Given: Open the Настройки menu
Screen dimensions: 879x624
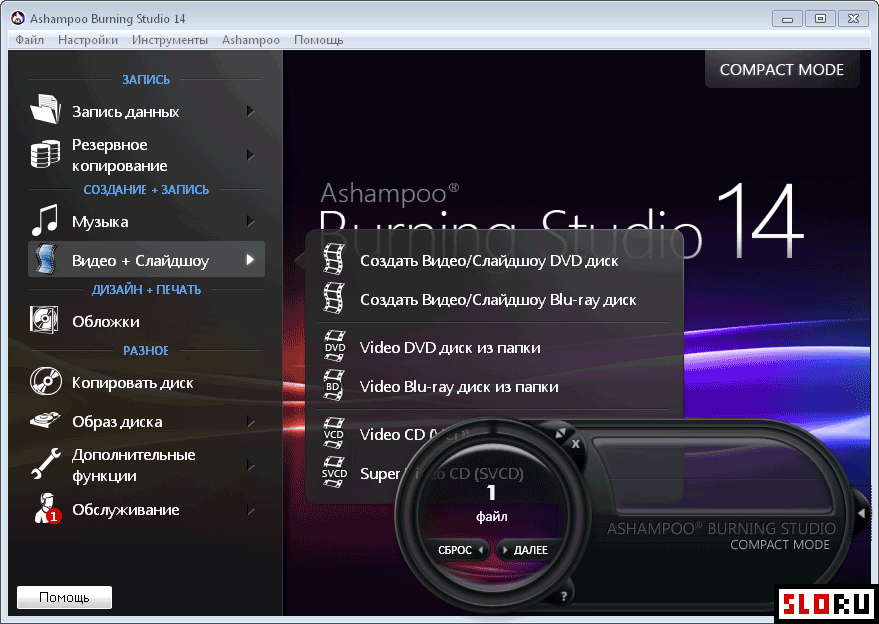Looking at the screenshot, I should 88,40.
